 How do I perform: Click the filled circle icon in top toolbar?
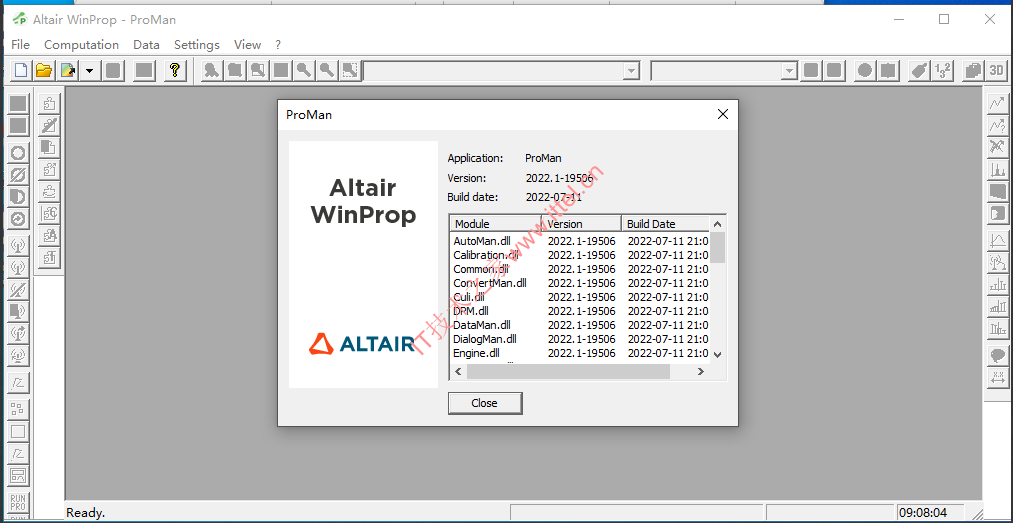[864, 70]
